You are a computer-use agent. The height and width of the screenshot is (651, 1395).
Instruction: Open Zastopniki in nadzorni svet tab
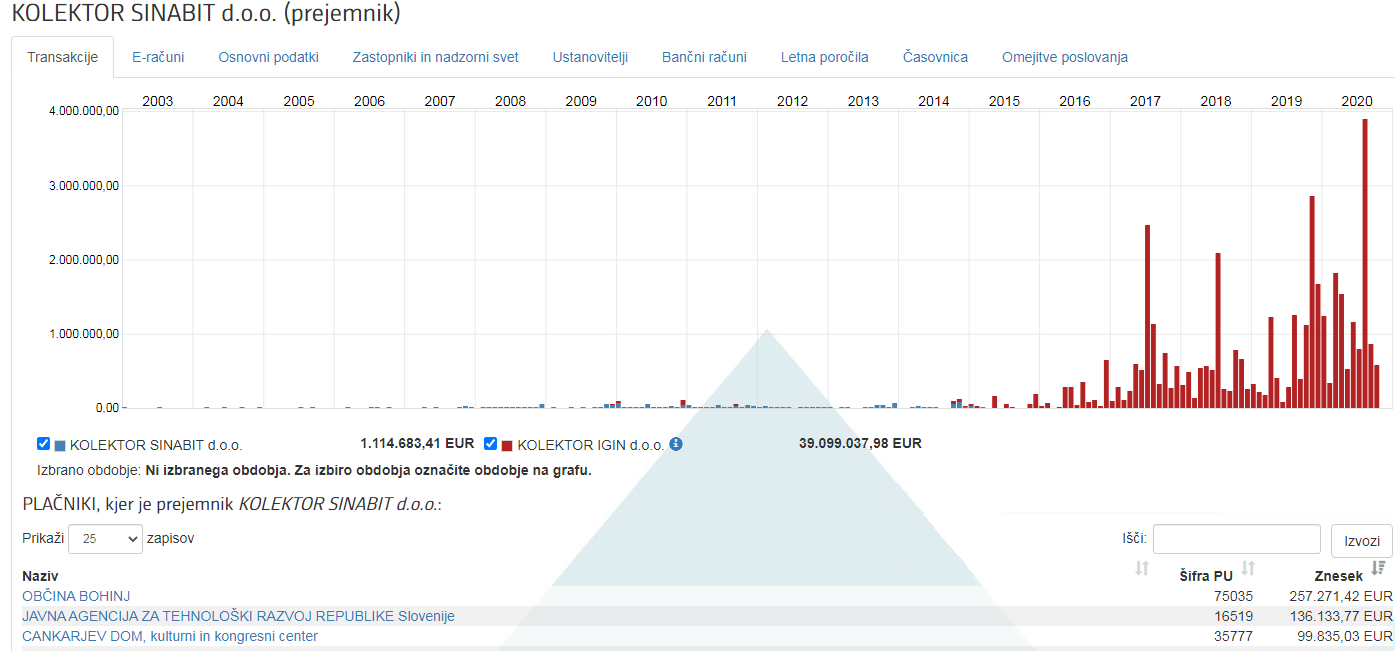tap(435, 57)
